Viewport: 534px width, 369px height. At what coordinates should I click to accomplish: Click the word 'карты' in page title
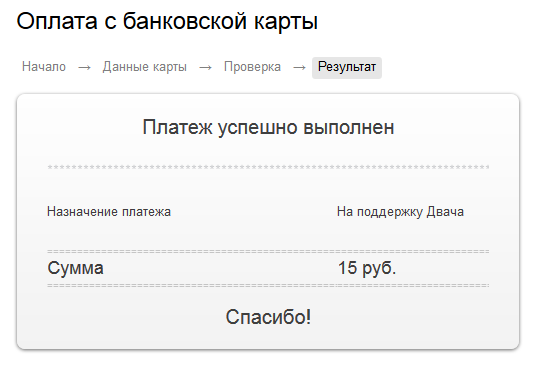pos(286,23)
